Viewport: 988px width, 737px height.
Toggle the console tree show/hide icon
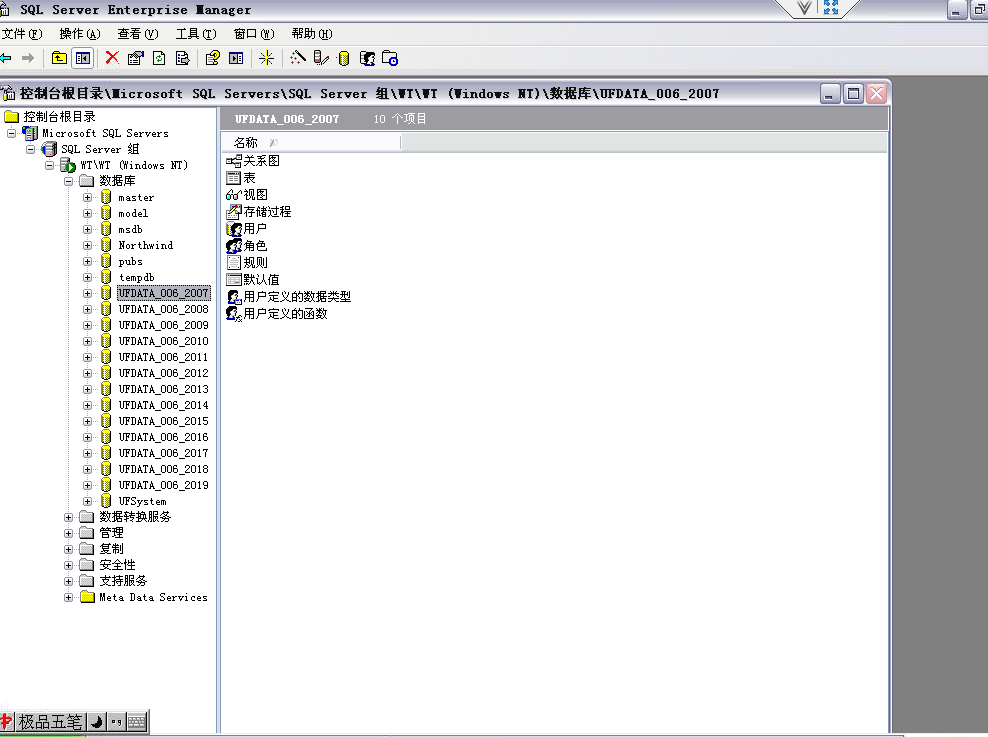(x=83, y=59)
